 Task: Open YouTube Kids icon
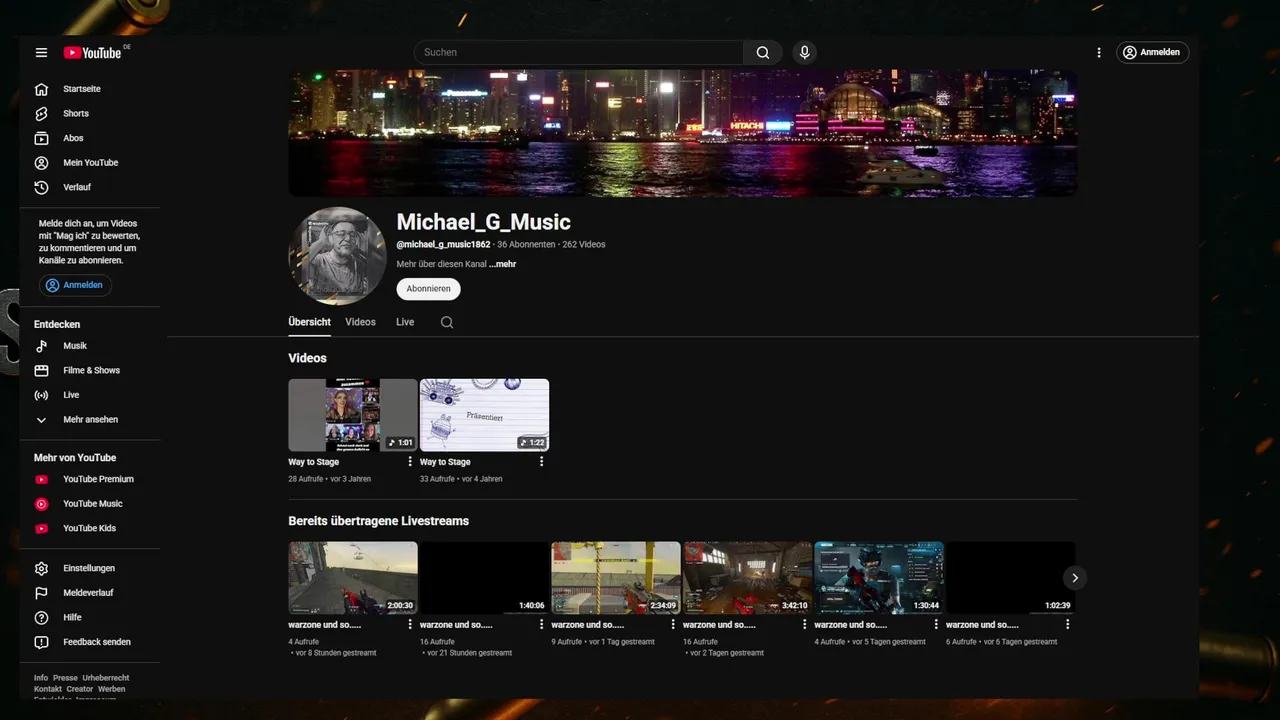point(41,529)
